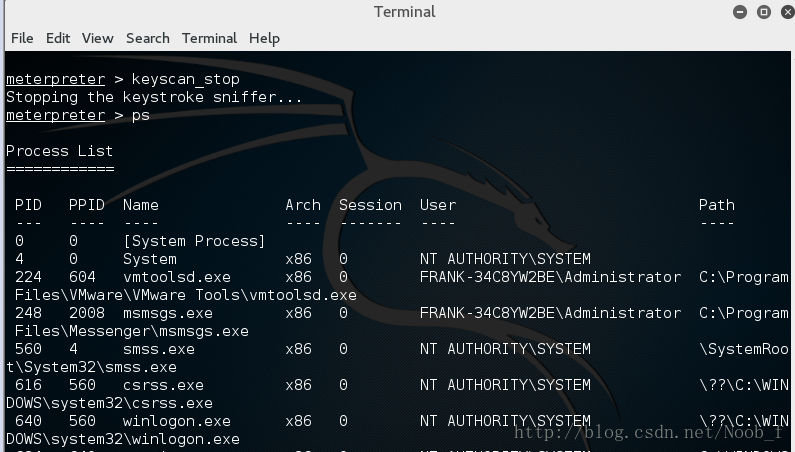Viewport: 795px width, 452px height.
Task: Click the Terminal window title
Action: 405,12
